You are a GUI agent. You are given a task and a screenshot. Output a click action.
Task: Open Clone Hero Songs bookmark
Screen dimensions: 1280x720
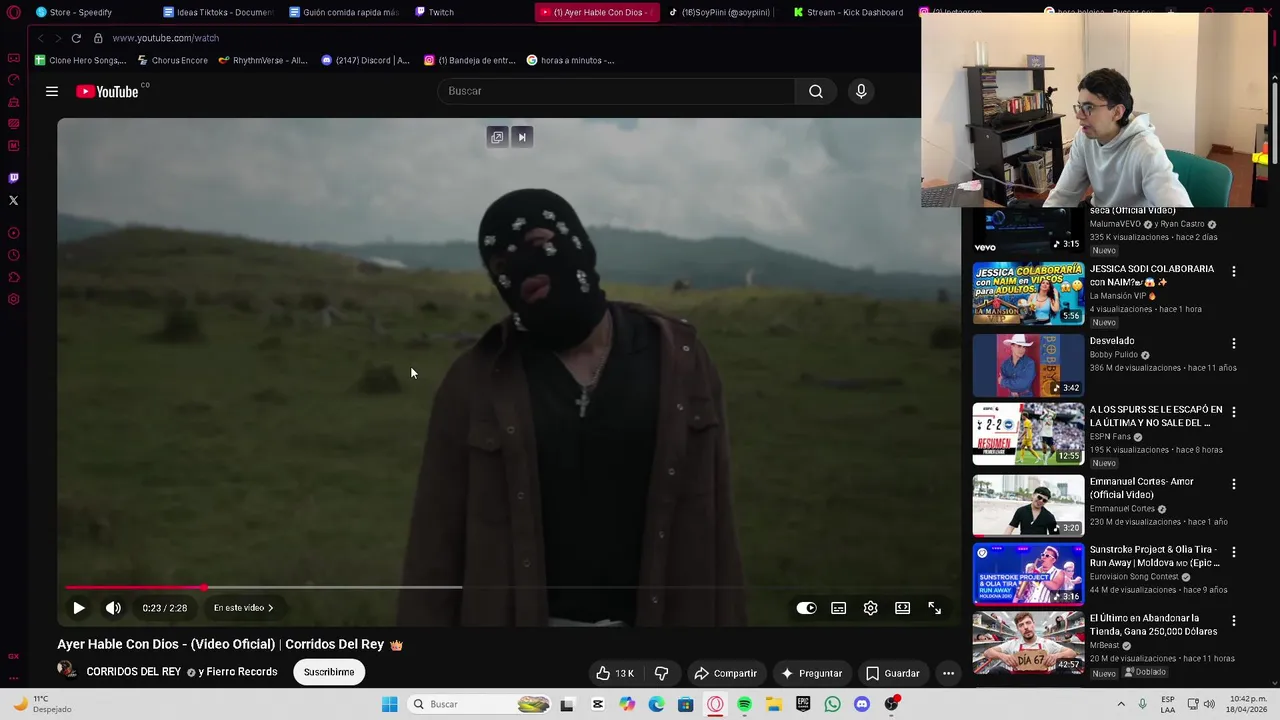80,60
